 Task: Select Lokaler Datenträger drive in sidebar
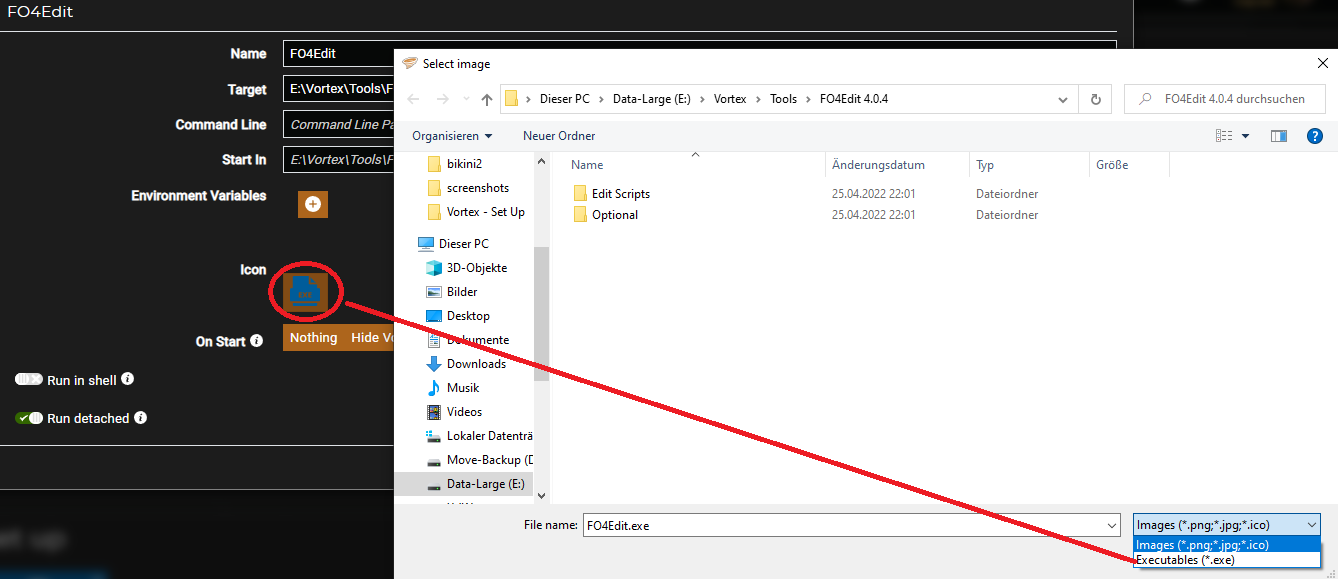pyautogui.click(x=479, y=436)
